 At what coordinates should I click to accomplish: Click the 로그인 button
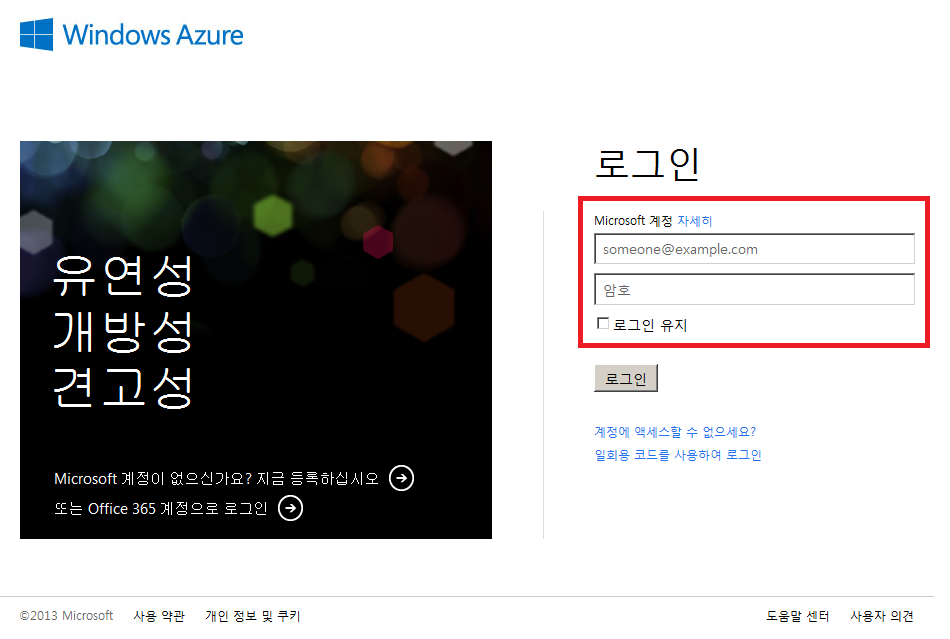tap(626, 379)
